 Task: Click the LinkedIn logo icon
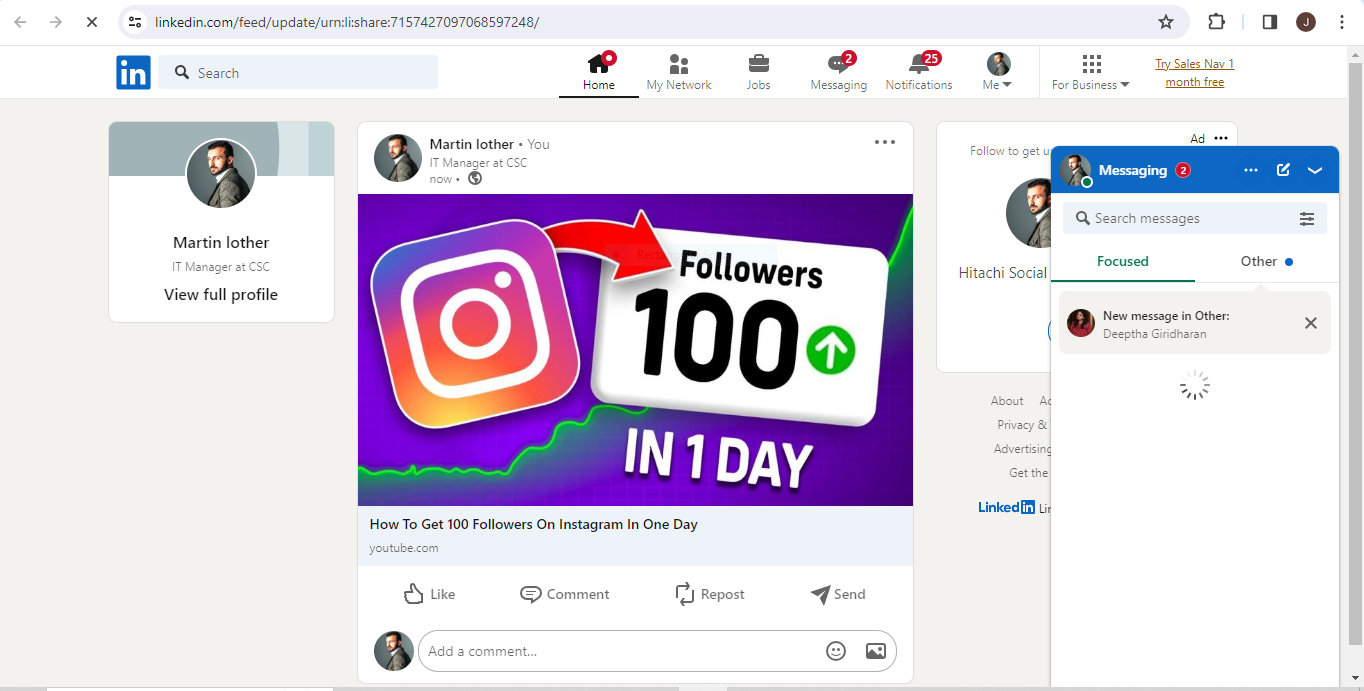[x=133, y=72]
